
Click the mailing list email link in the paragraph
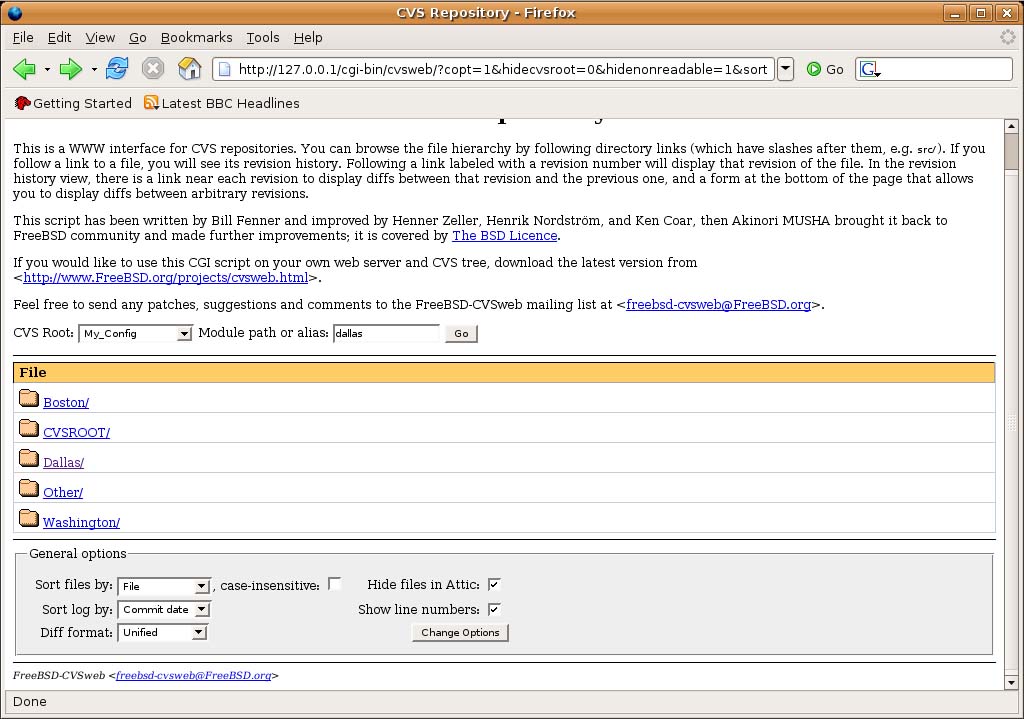718,304
